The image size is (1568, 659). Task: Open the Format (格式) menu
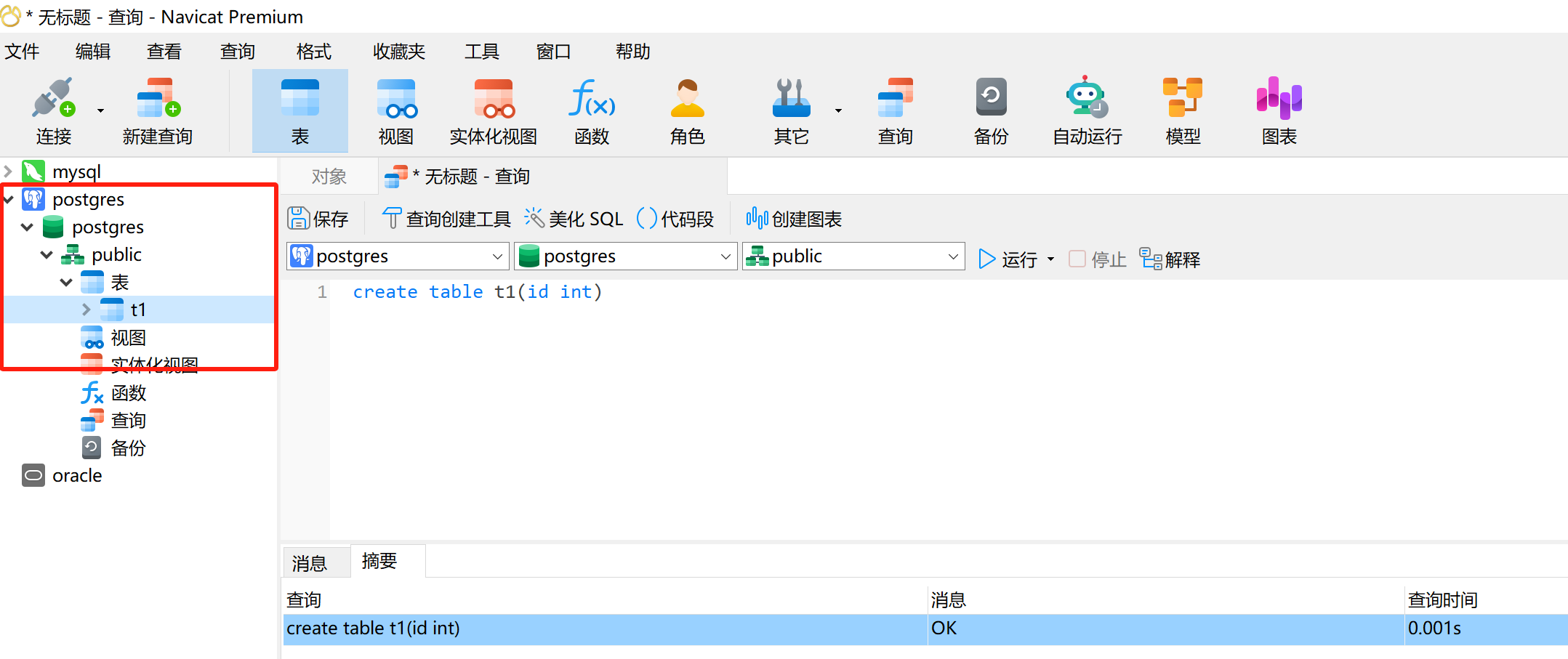[x=314, y=52]
